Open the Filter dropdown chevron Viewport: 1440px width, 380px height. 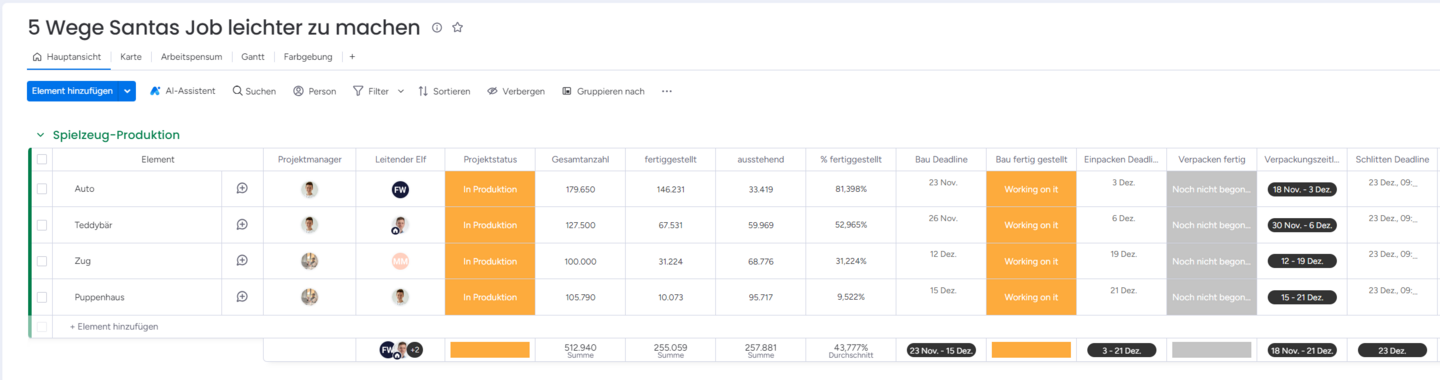click(401, 91)
